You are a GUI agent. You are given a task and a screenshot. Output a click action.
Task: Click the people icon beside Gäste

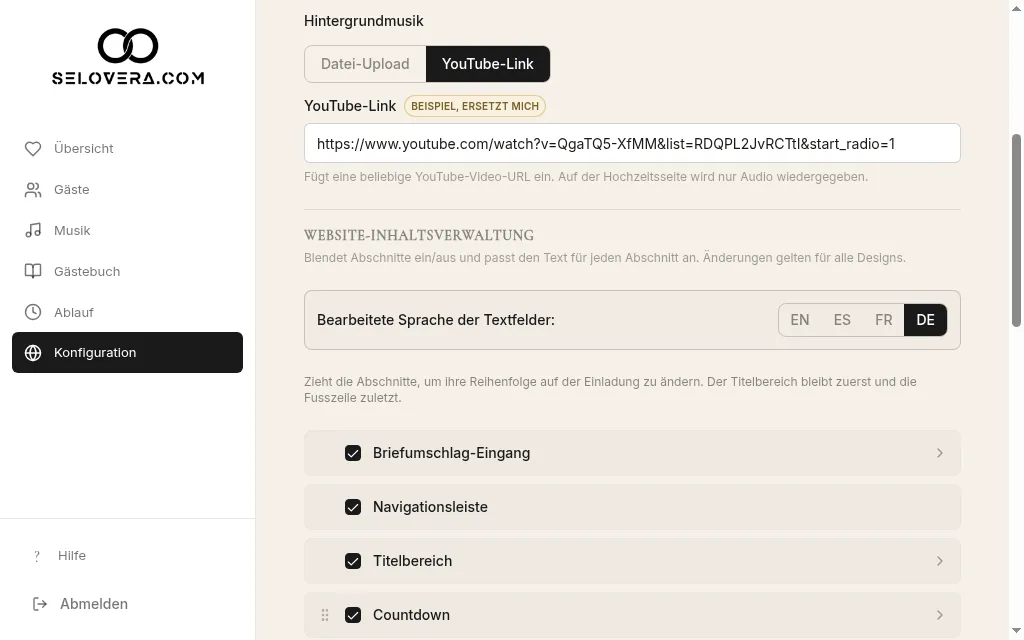coord(33,189)
